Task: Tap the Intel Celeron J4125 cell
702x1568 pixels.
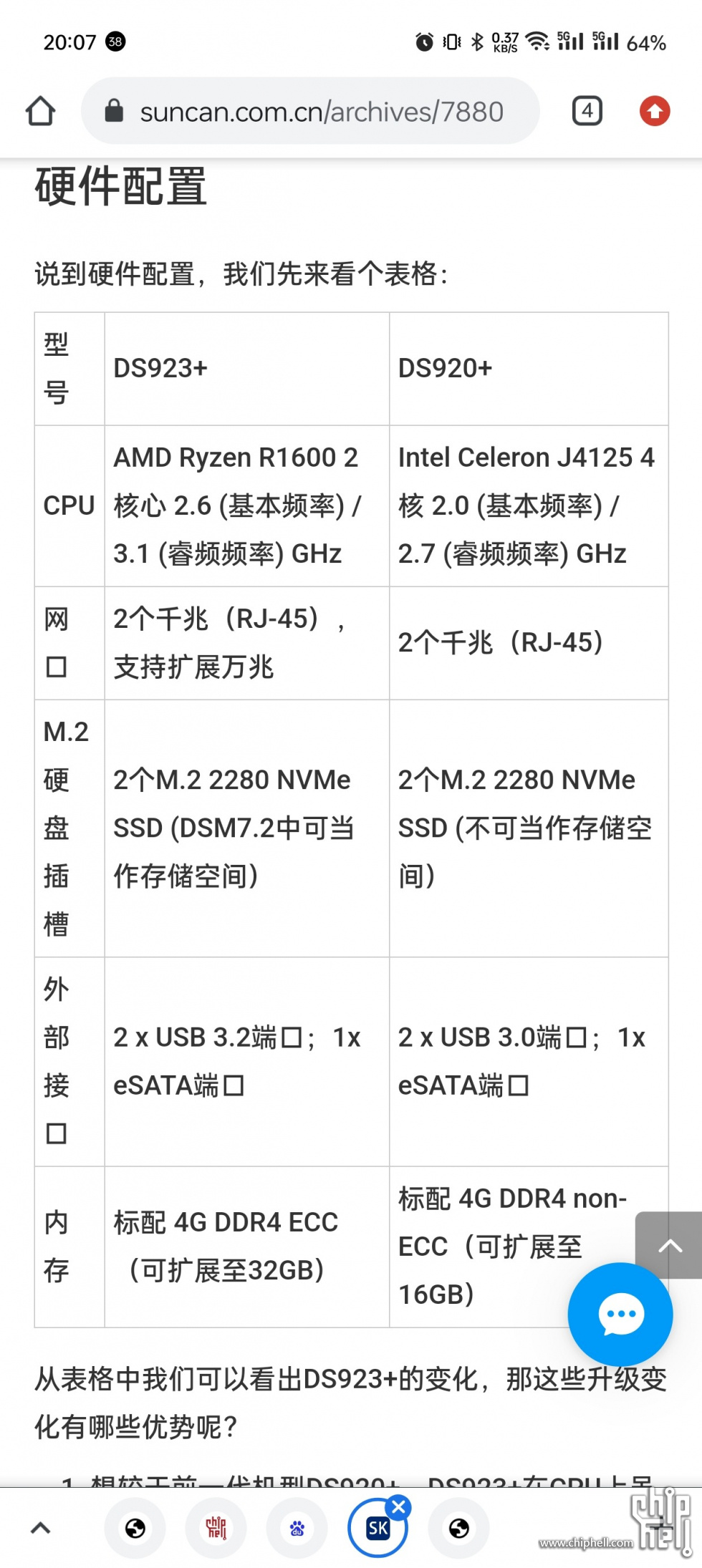Action: point(529,506)
